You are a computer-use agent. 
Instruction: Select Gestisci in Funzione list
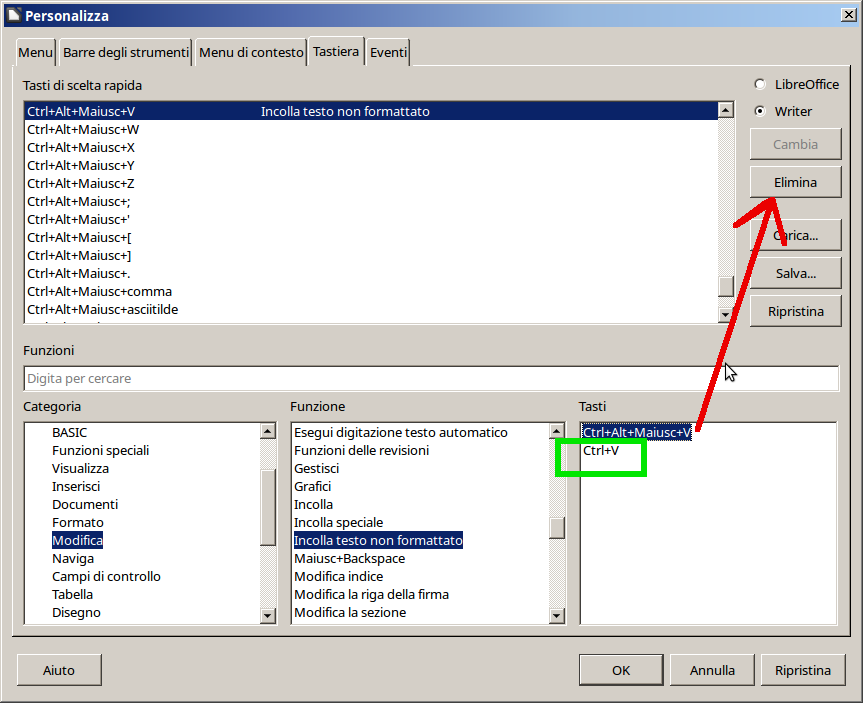pyautogui.click(x=316, y=468)
